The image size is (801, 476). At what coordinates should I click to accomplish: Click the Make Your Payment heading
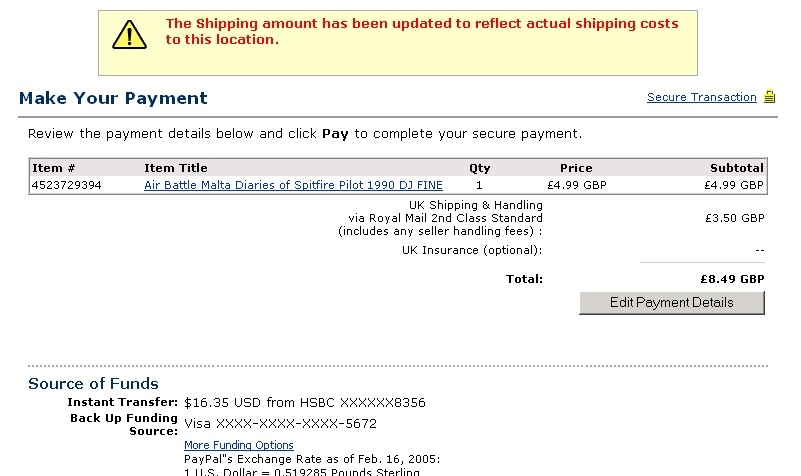[113, 98]
